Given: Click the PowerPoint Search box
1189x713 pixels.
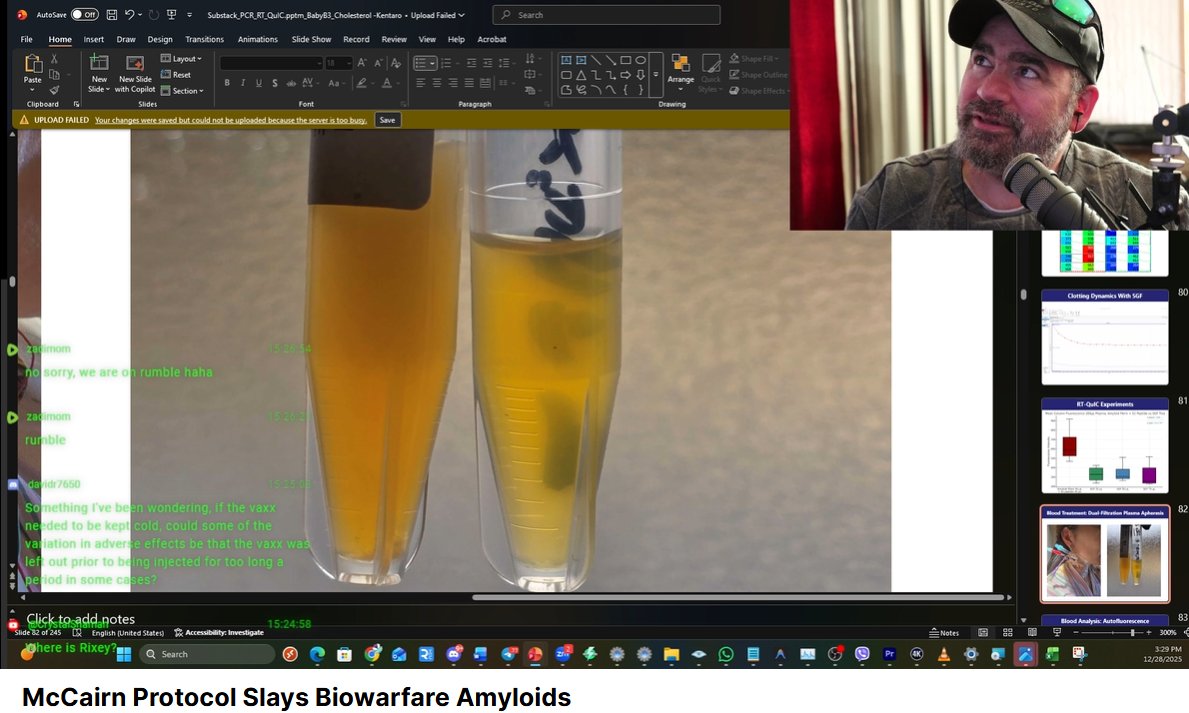Looking at the screenshot, I should [x=607, y=14].
